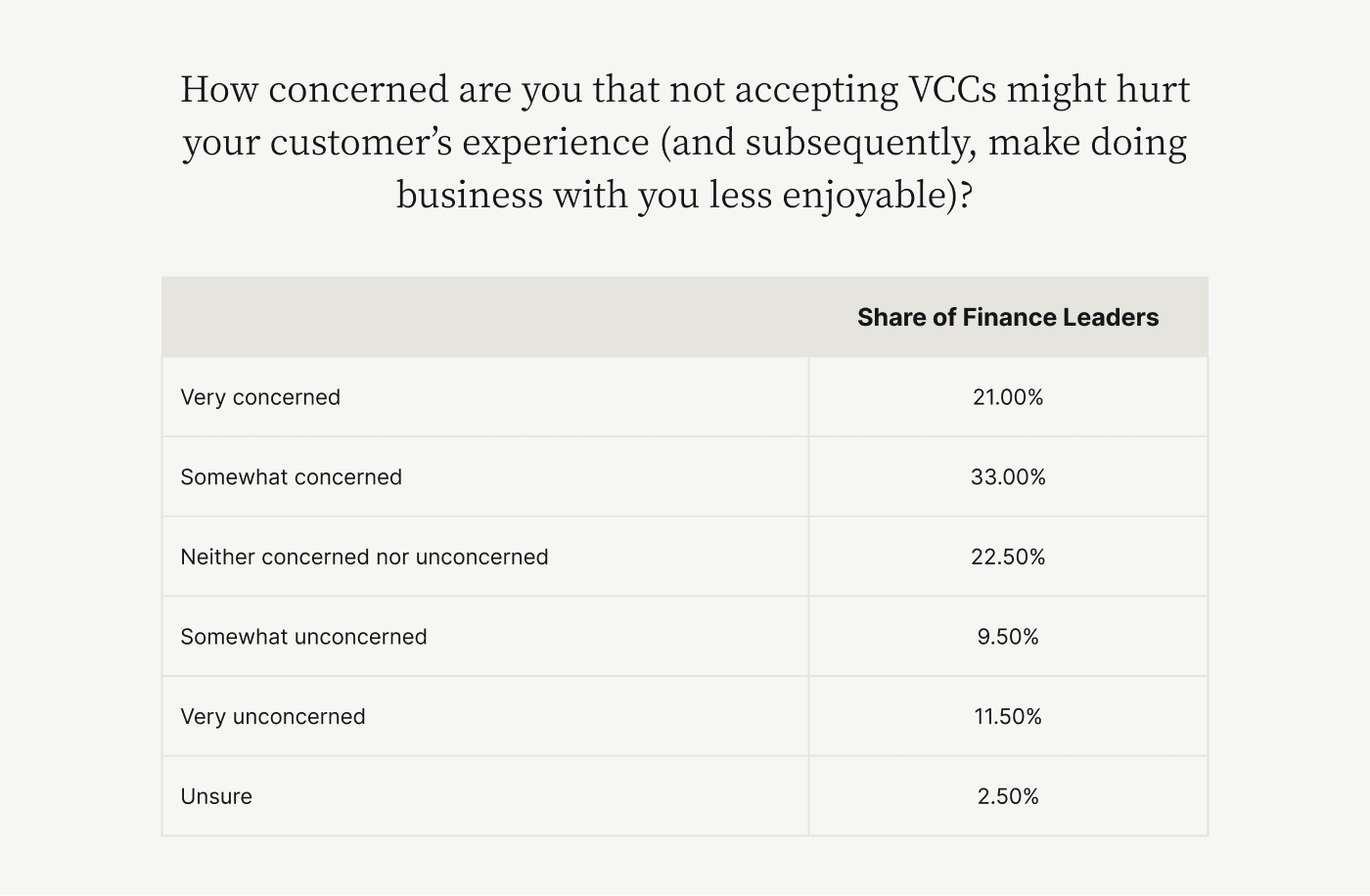
Task: Click the 33.00% value cell
Action: [x=1007, y=477]
